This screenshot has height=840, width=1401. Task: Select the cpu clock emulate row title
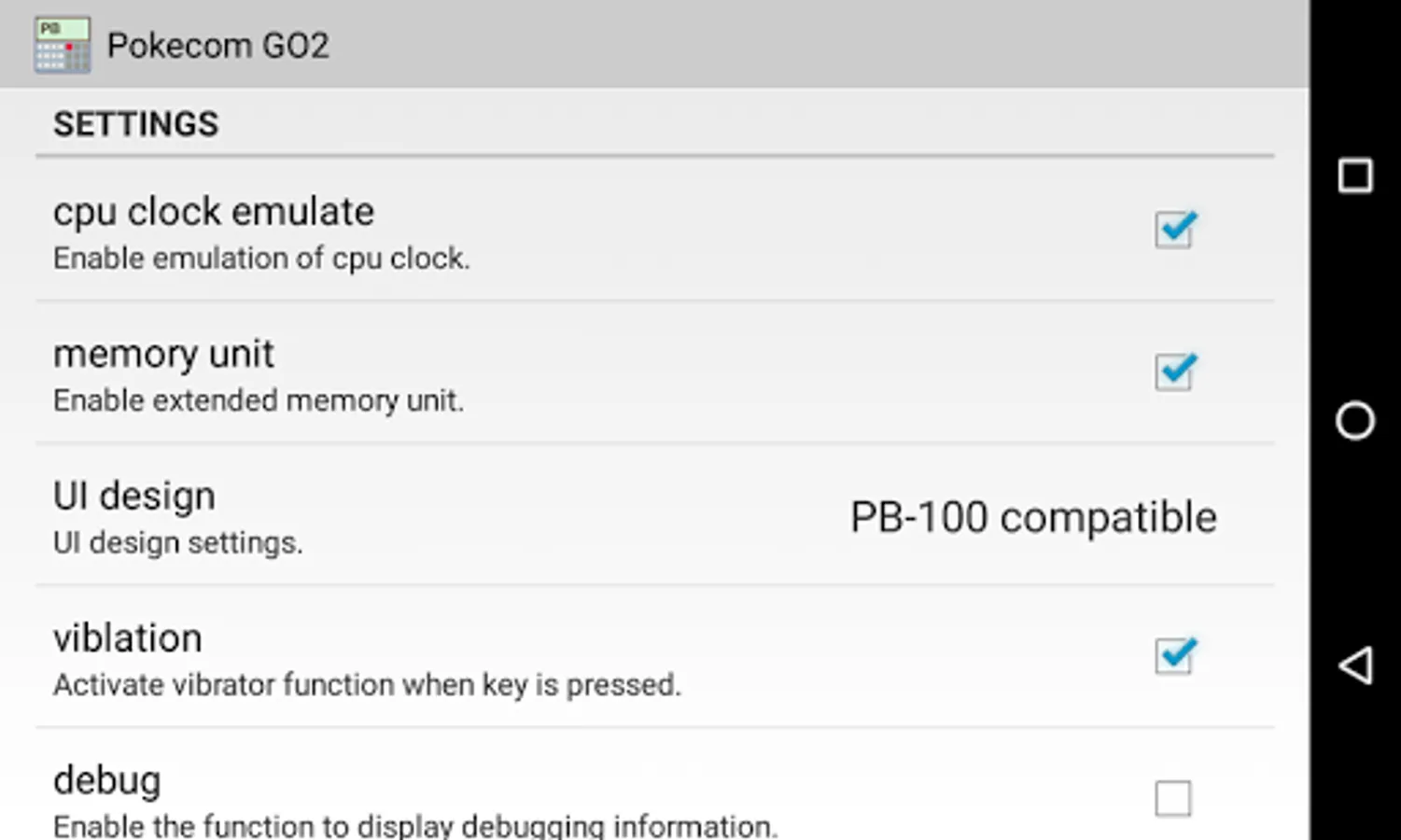(213, 212)
